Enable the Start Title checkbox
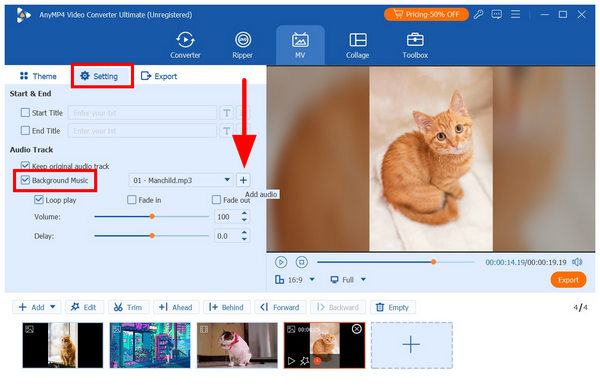Screen dimensions: 600x391 click(x=25, y=112)
